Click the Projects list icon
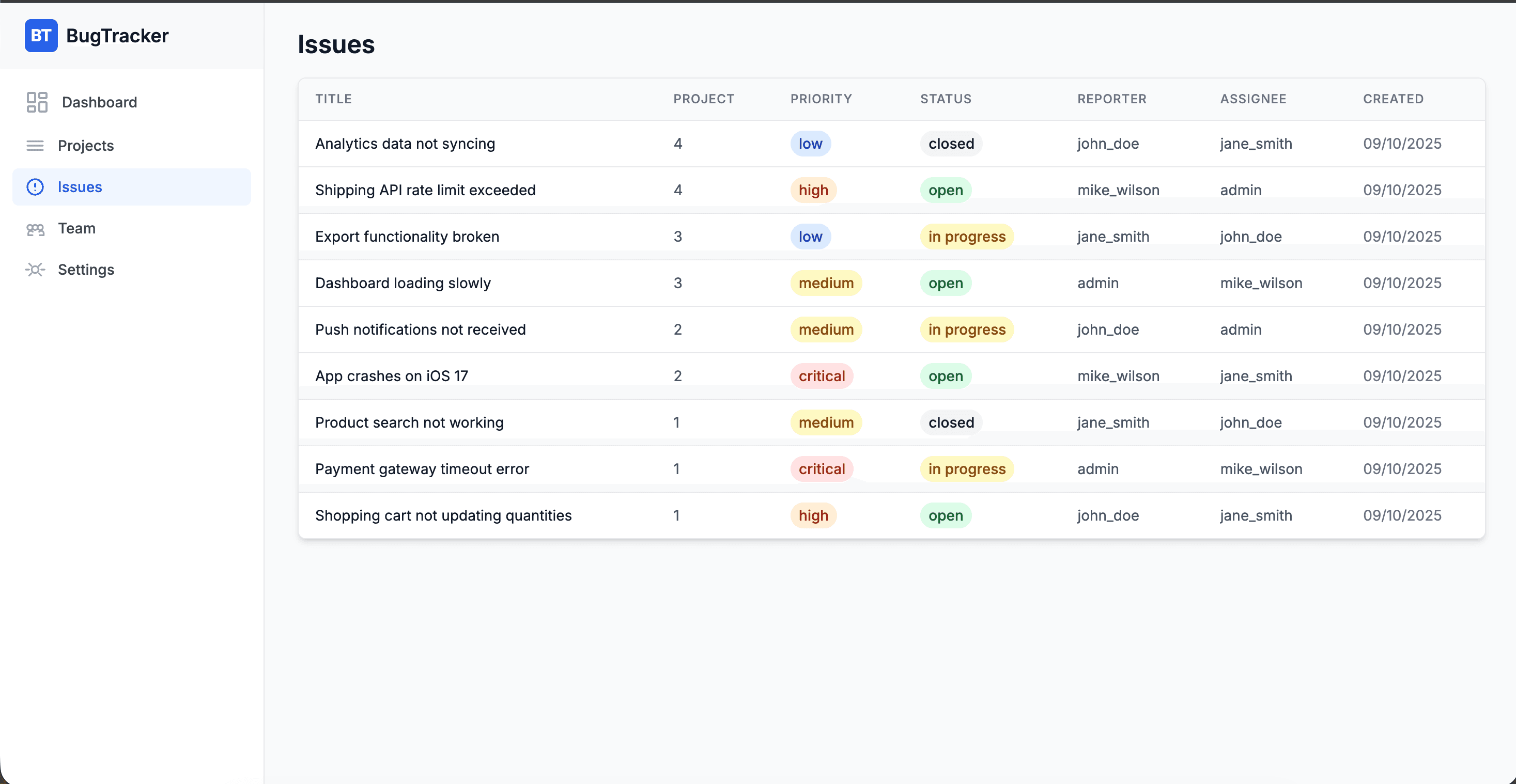Viewport: 1516px width, 784px height. pyautogui.click(x=35, y=145)
